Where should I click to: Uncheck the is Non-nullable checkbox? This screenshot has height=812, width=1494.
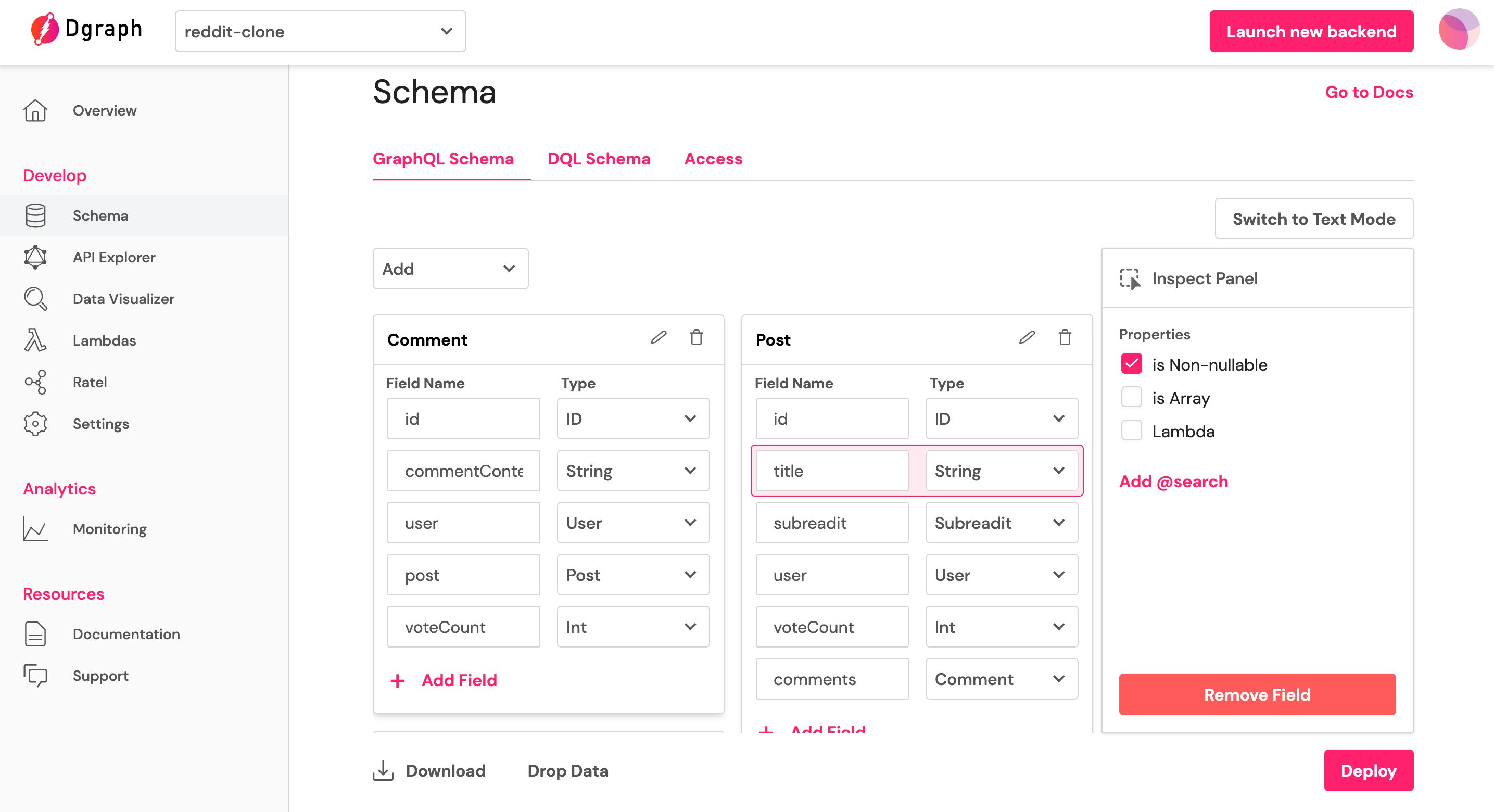(1131, 364)
